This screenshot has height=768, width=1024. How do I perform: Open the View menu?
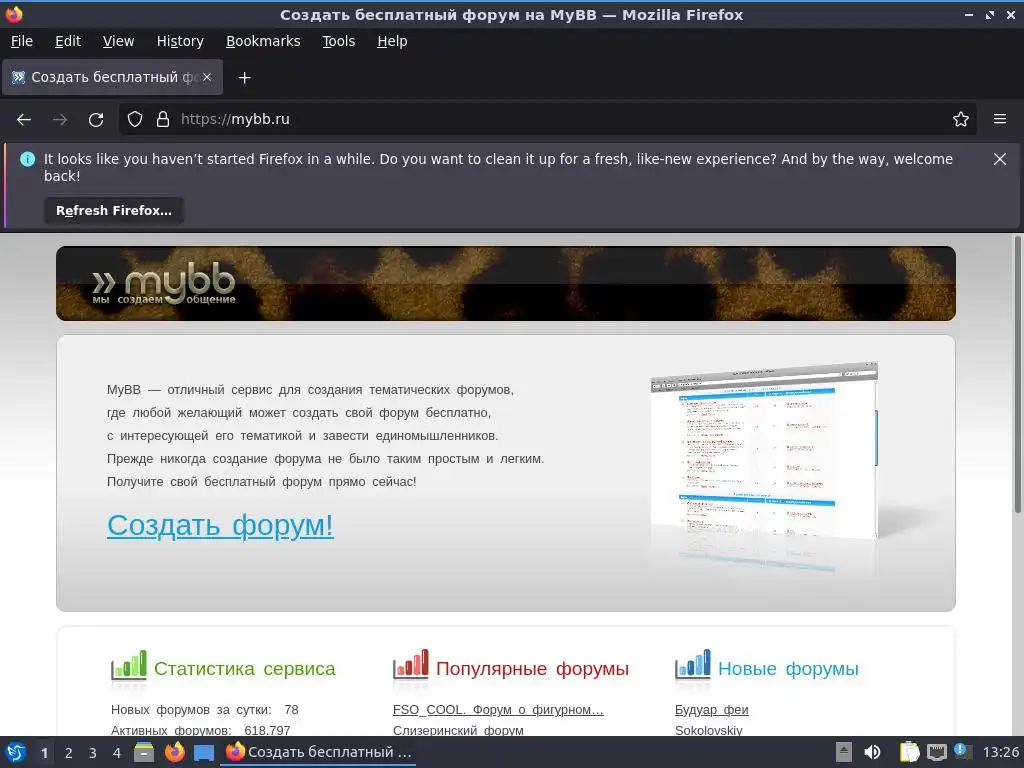[118, 41]
